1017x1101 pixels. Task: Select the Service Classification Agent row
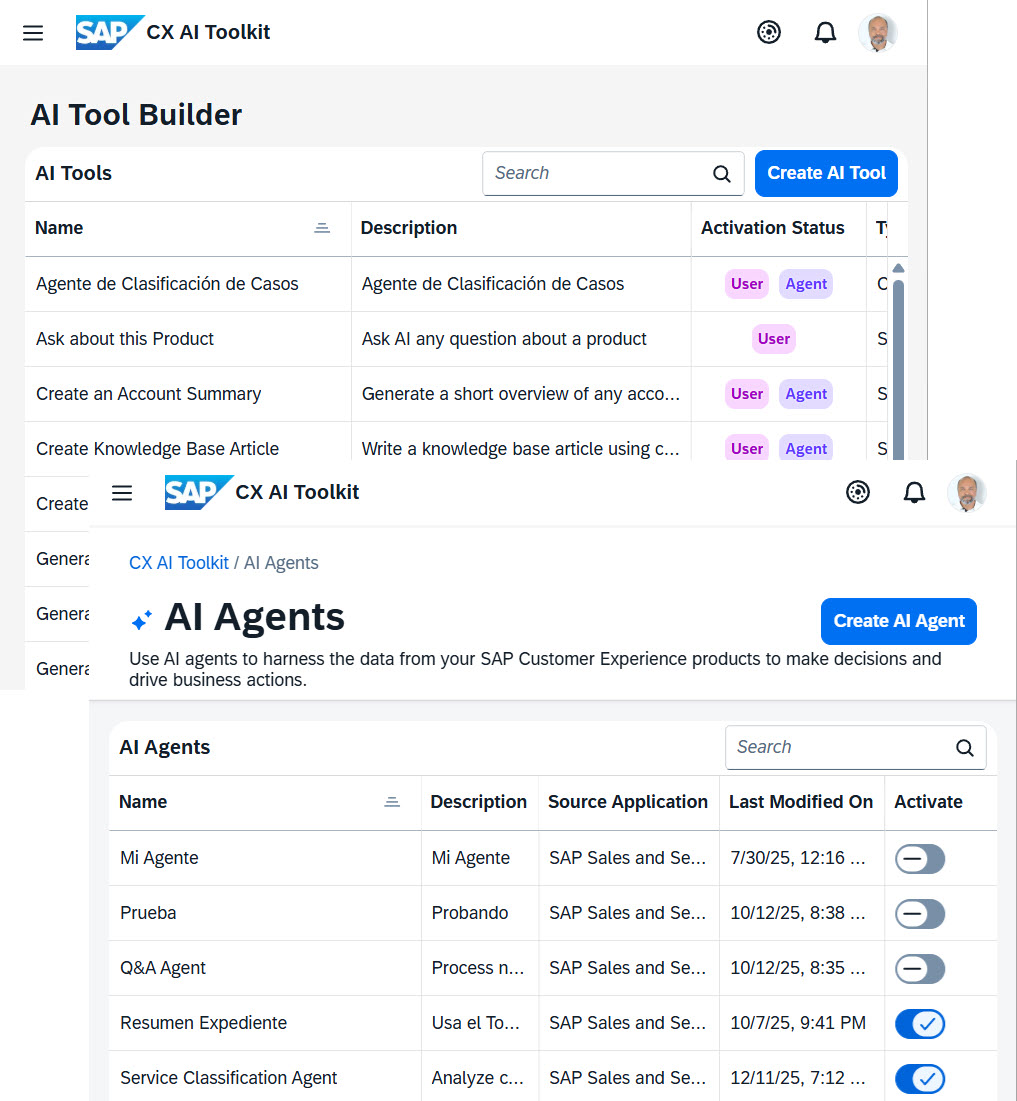(229, 1078)
